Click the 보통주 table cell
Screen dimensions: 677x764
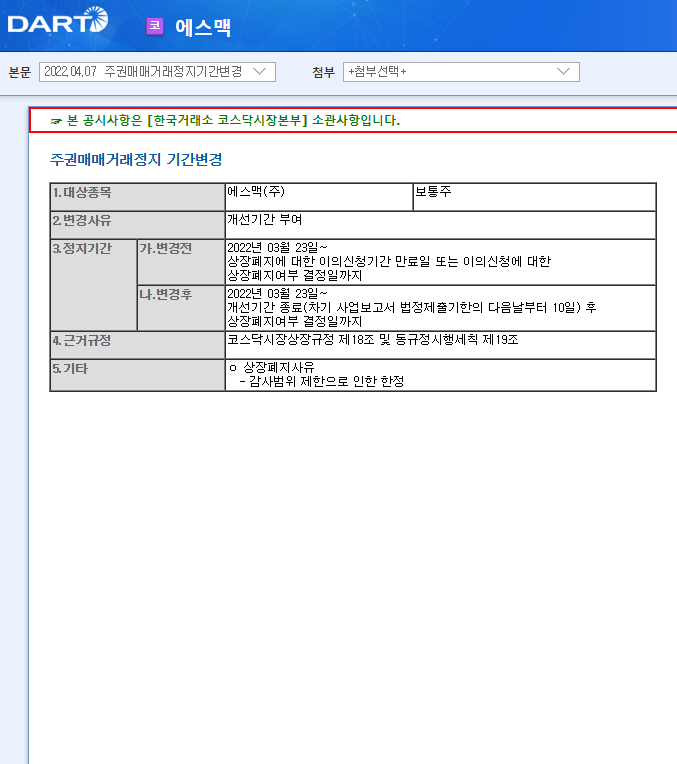point(534,197)
